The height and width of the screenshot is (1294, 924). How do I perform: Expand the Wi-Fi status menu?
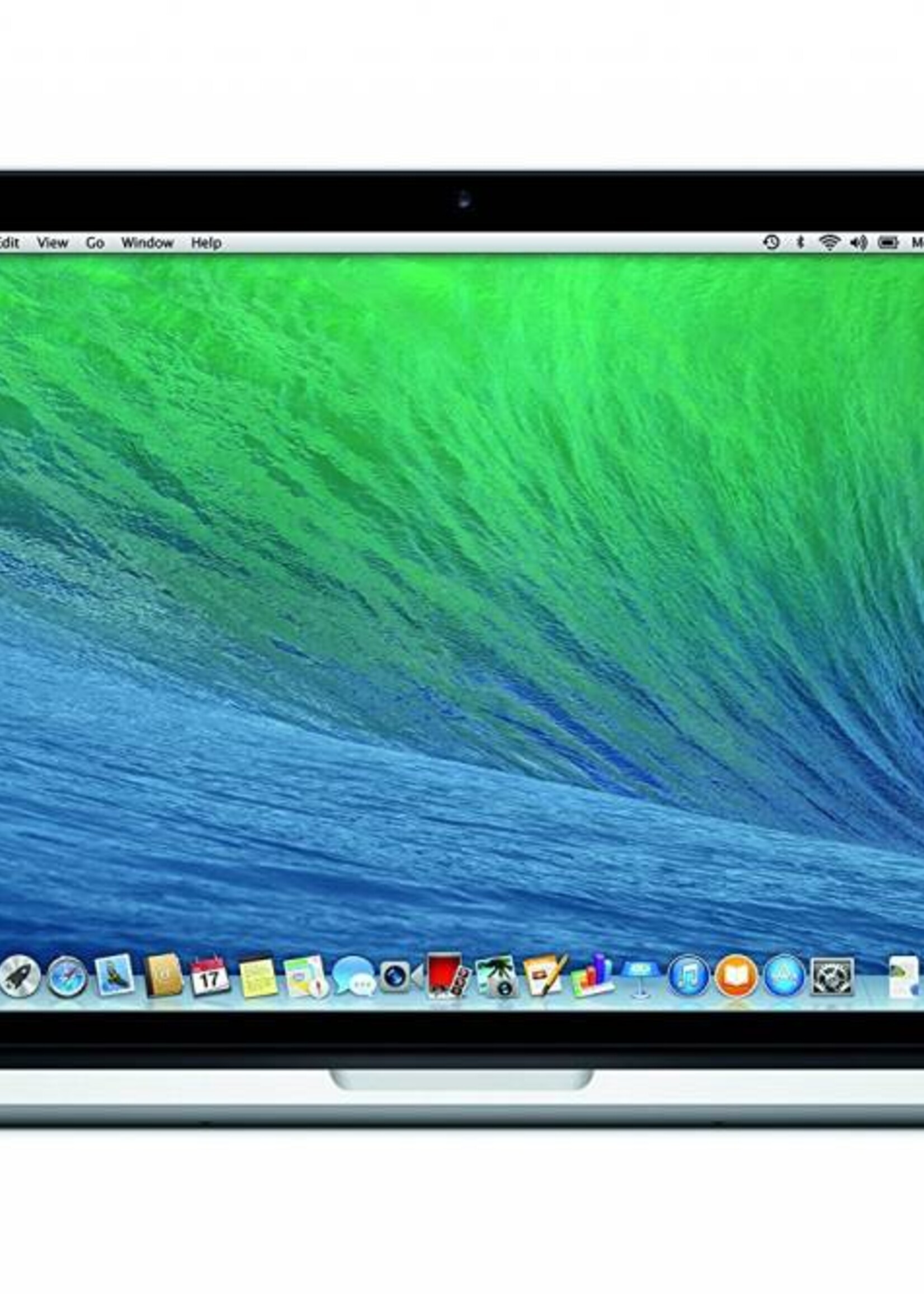coord(829,243)
